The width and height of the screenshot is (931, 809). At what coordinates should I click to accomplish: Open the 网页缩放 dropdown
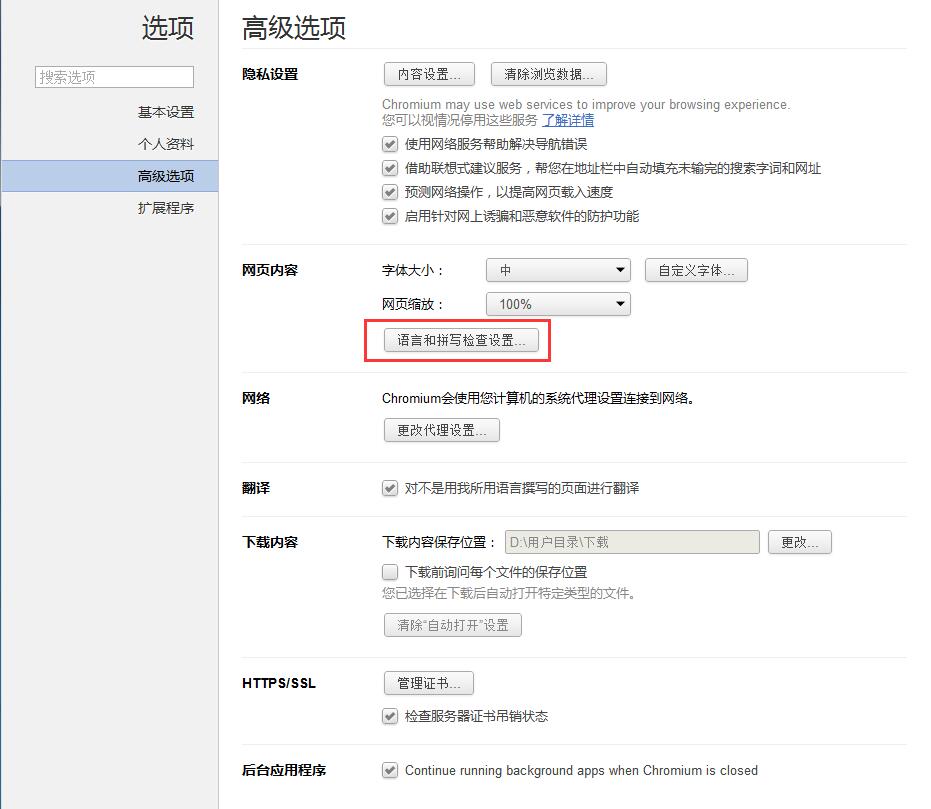tap(557, 303)
